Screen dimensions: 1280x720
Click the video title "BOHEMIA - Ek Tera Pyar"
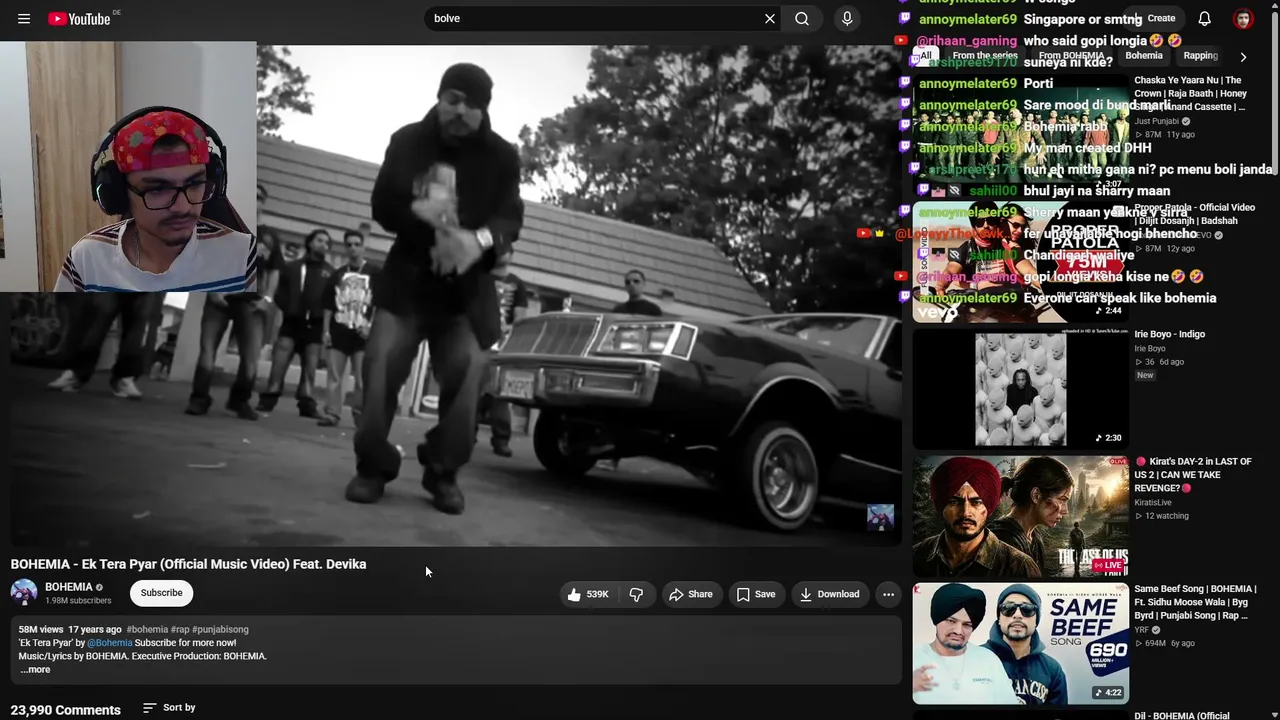coord(189,564)
